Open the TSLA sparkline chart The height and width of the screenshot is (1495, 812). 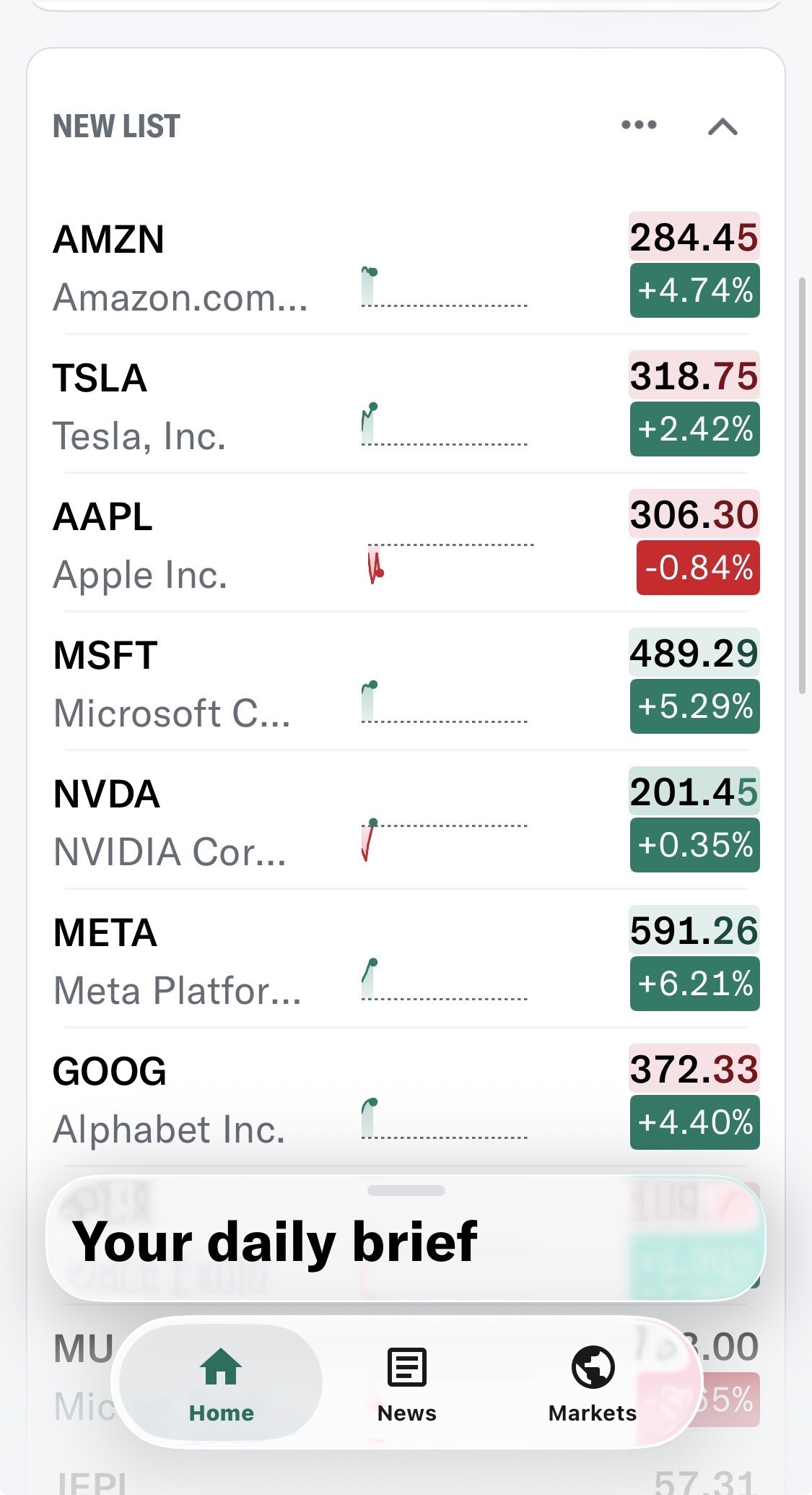(444, 425)
